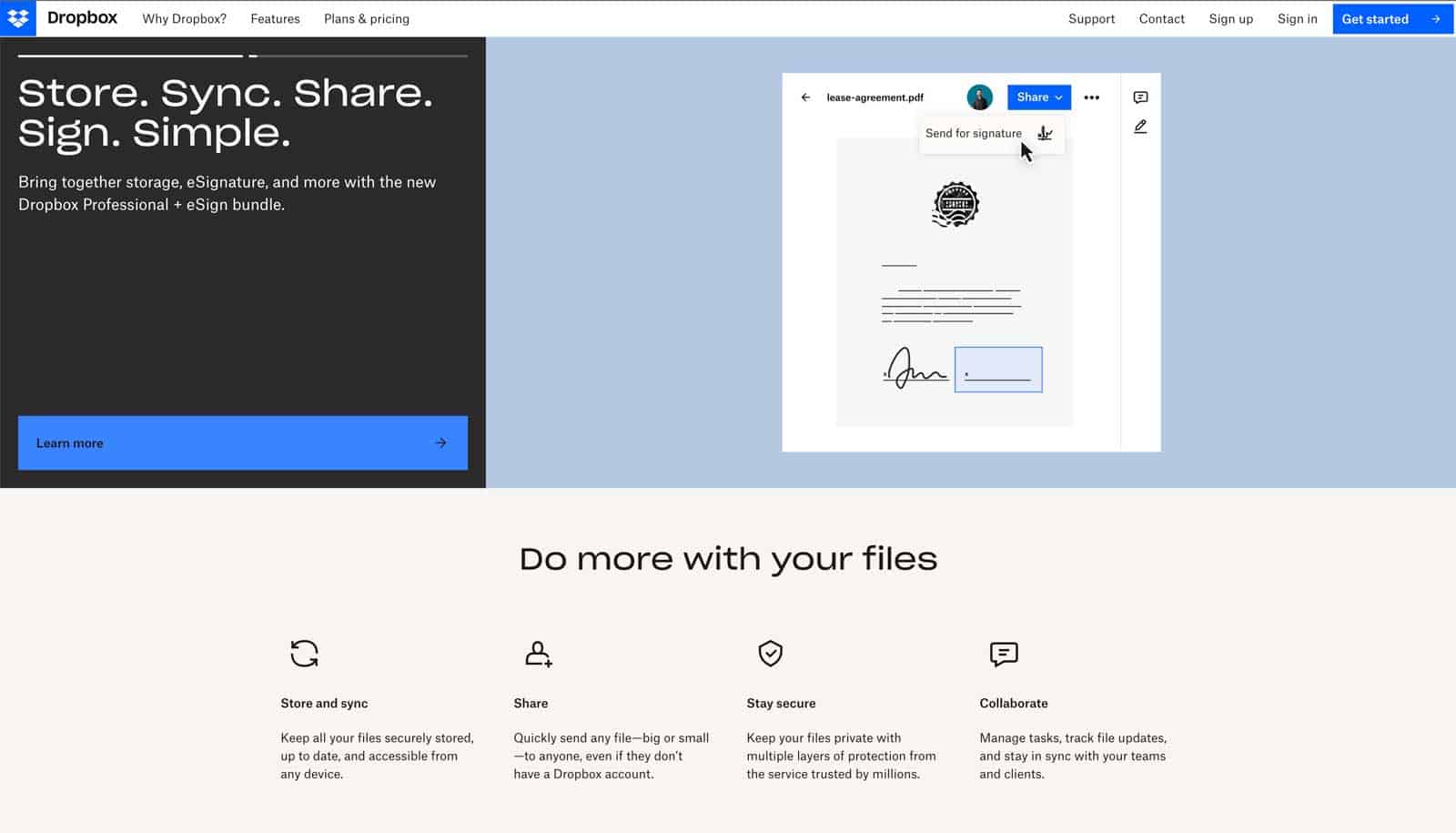
Task: Click the Do more with your files heading
Action: tap(728, 559)
